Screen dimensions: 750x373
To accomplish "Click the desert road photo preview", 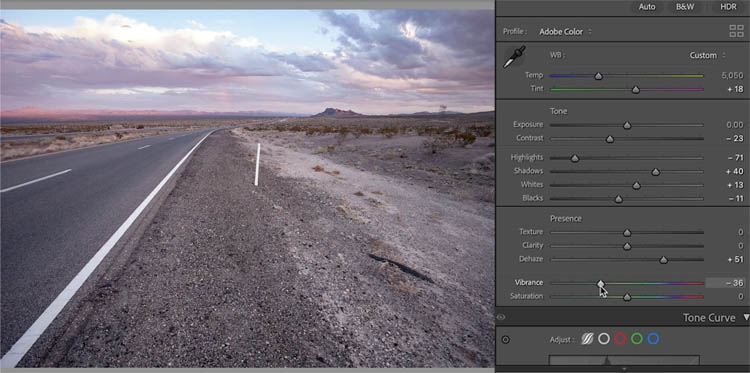I will click(247, 188).
